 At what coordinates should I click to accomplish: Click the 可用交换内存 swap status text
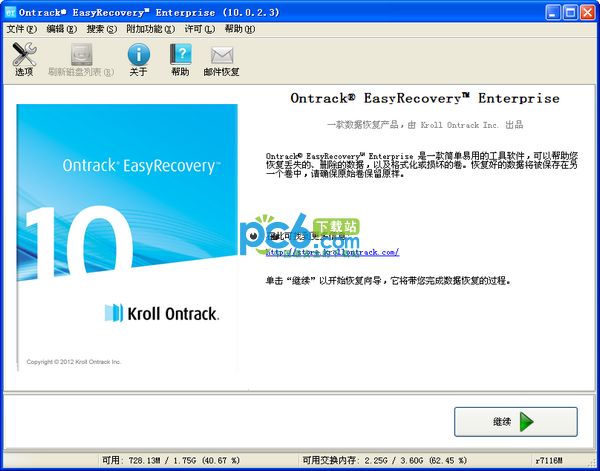[x=385, y=460]
